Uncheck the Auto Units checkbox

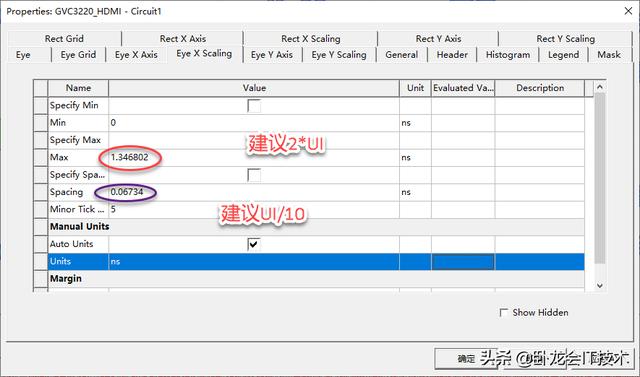[x=254, y=244]
